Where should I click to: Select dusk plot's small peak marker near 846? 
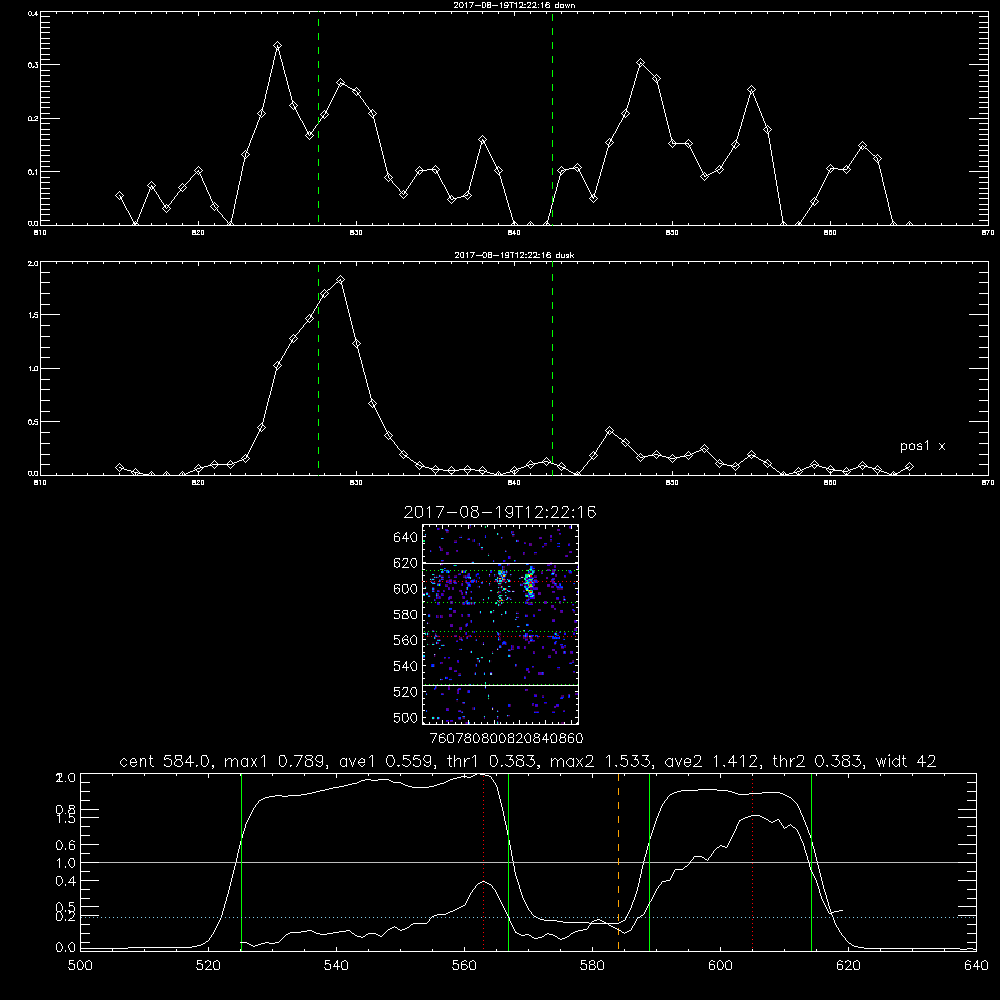610,431
